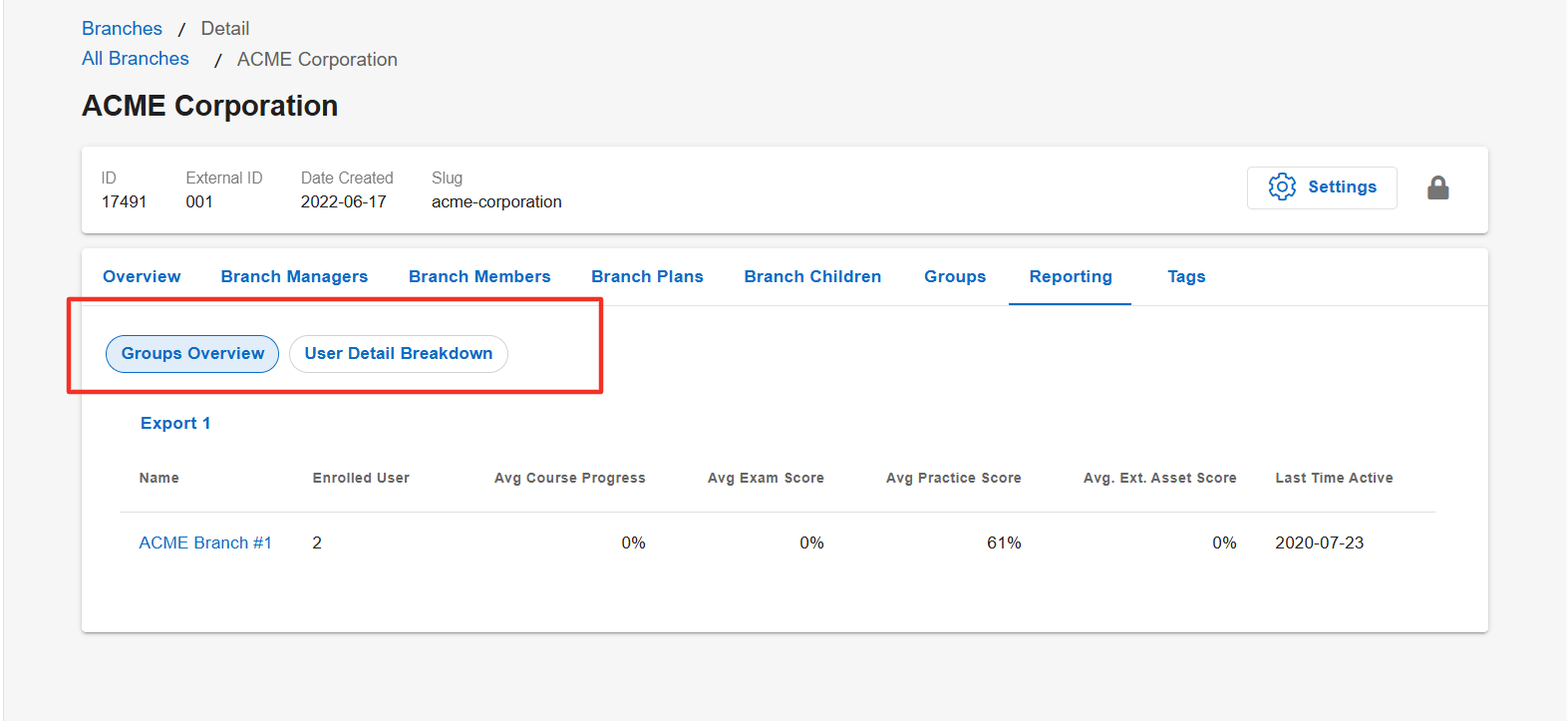Click the 61% practice score cell

click(1004, 542)
